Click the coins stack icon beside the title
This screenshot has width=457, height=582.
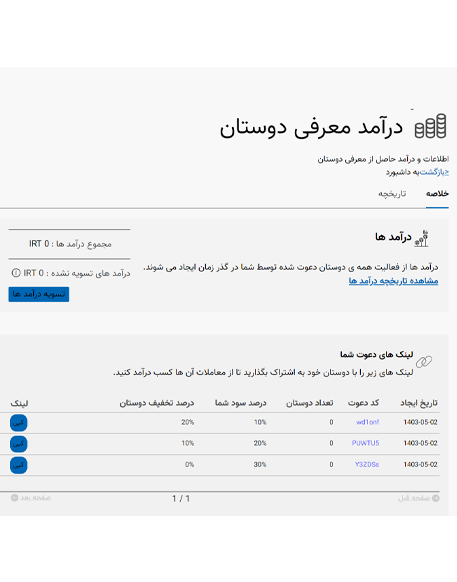pos(431,126)
